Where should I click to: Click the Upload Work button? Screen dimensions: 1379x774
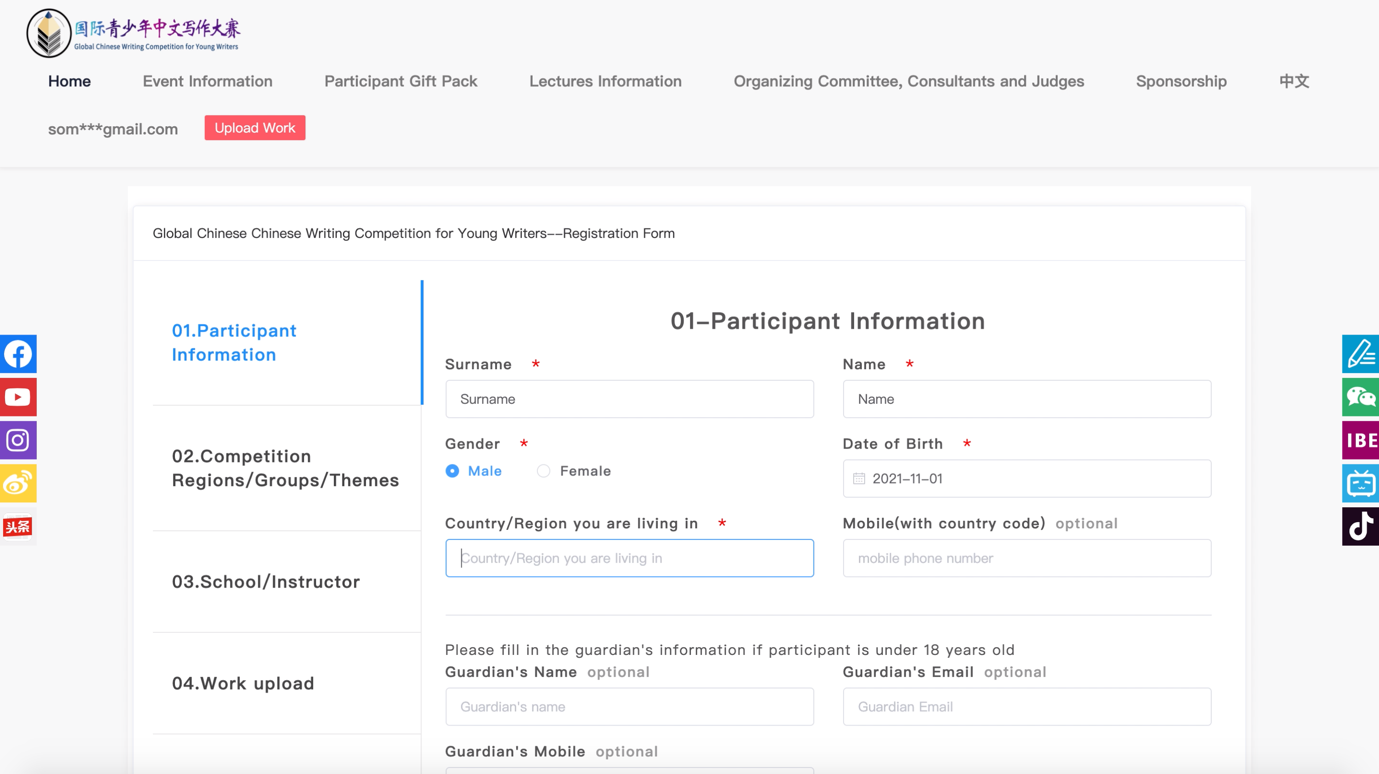pyautogui.click(x=255, y=128)
